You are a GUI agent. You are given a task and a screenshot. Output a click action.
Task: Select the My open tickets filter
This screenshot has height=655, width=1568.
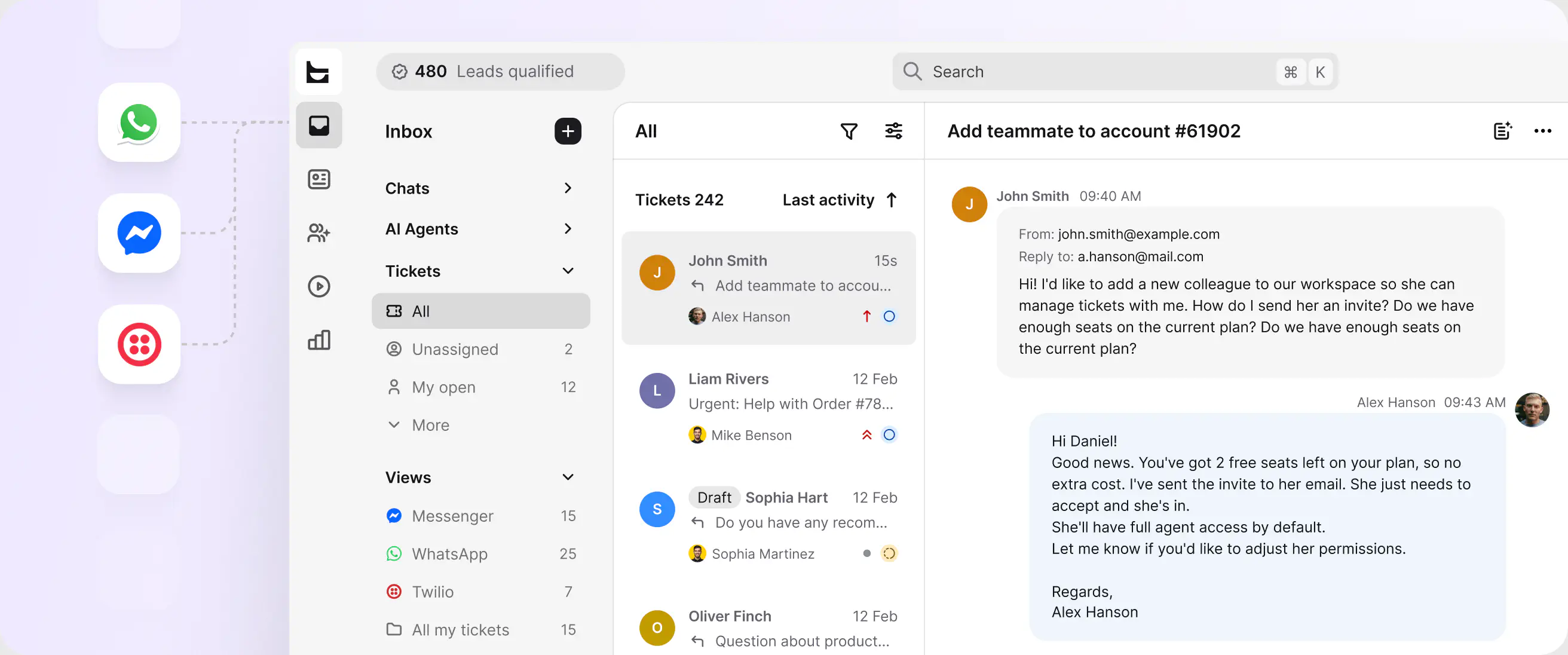pos(480,387)
